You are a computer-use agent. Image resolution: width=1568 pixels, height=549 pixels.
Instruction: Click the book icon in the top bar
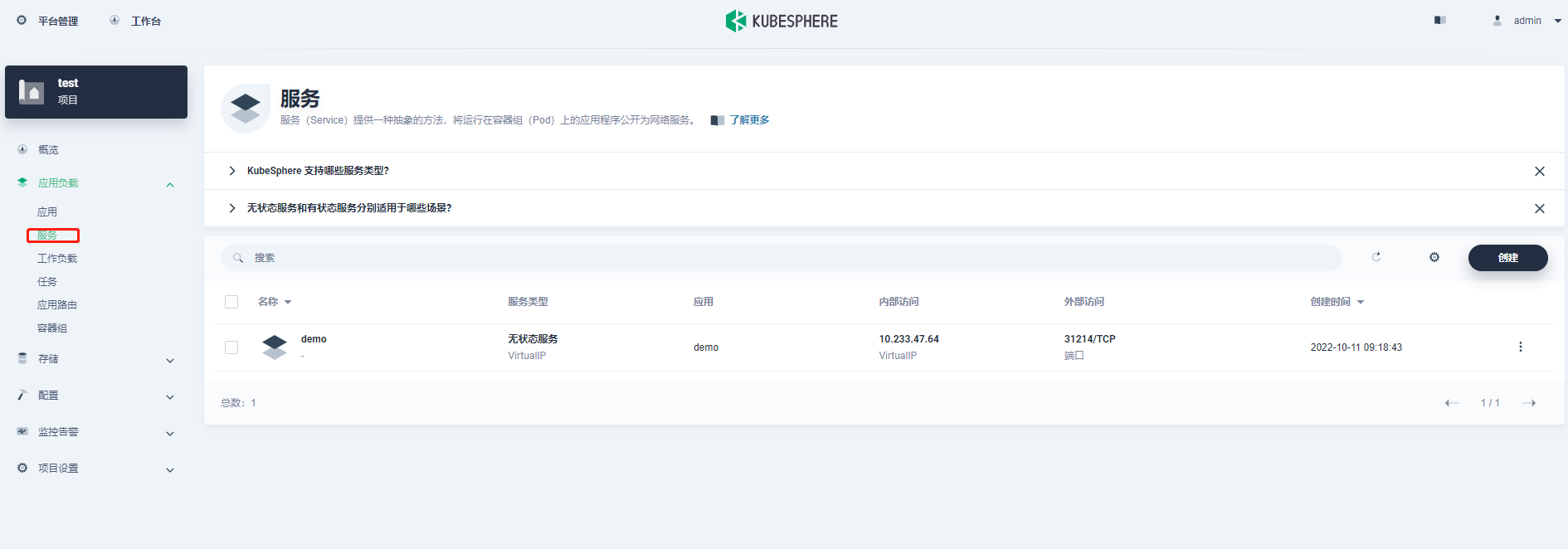coord(1440,21)
